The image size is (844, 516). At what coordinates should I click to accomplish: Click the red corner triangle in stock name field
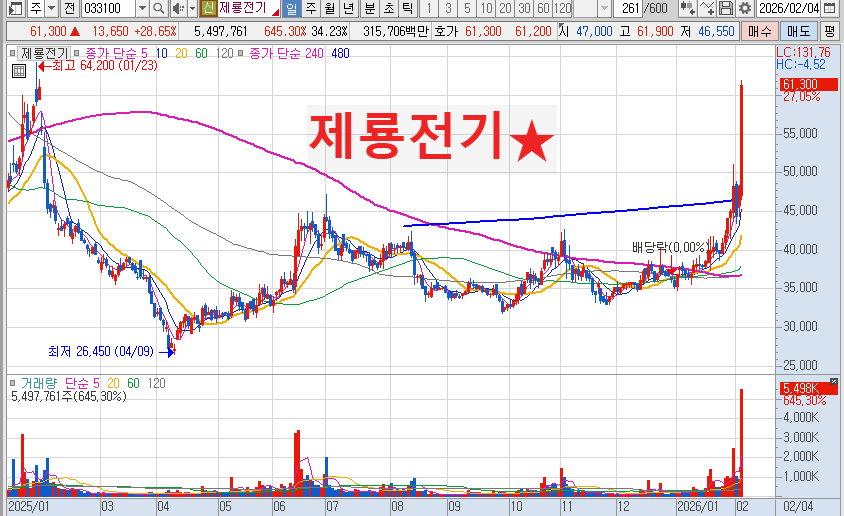[276, 12]
